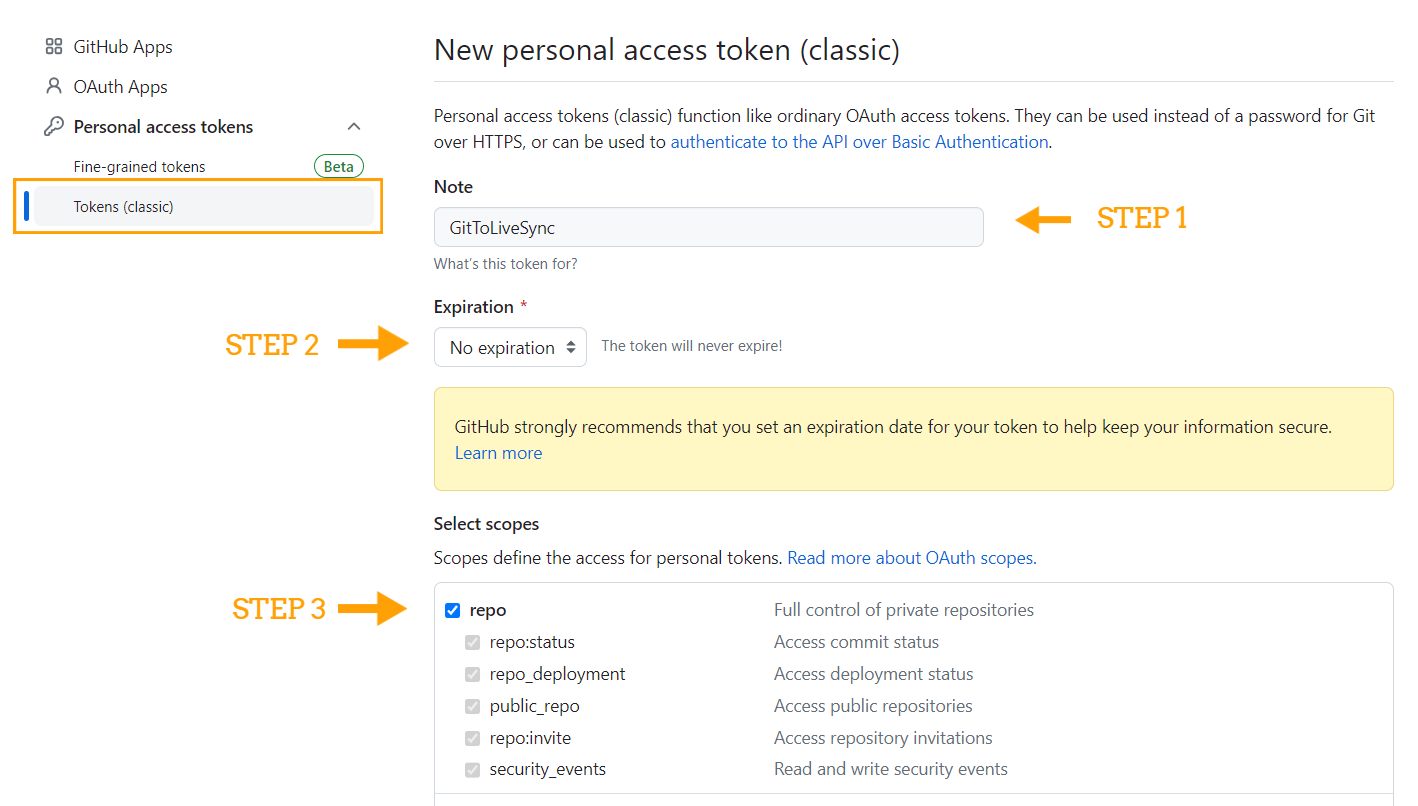The width and height of the screenshot is (1418, 806).
Task: Collapse the Personal access tokens section chevron
Action: click(x=353, y=127)
